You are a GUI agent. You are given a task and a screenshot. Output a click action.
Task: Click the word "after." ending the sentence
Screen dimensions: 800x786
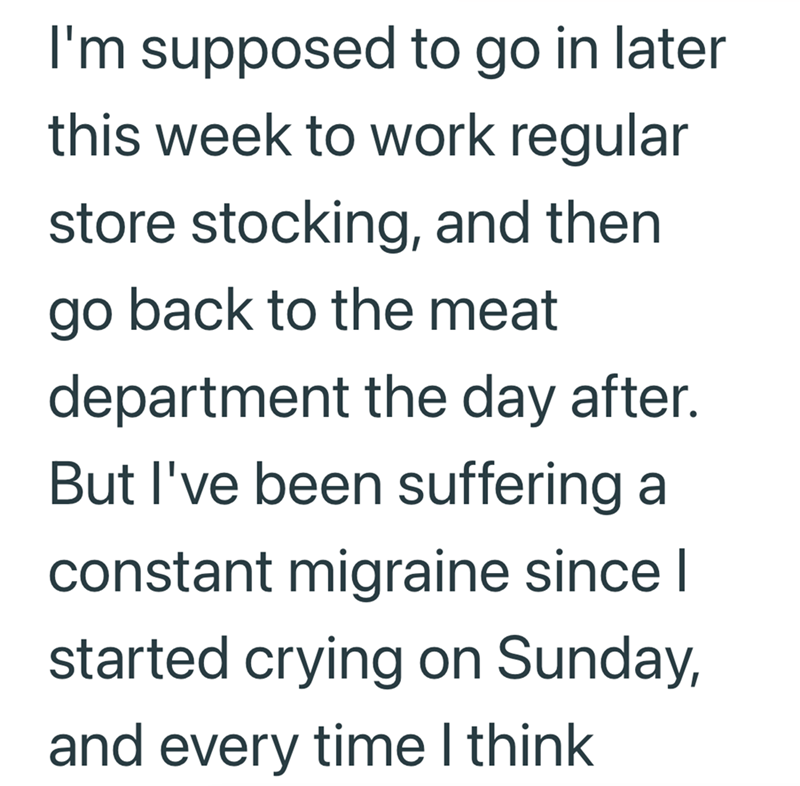[634, 396]
